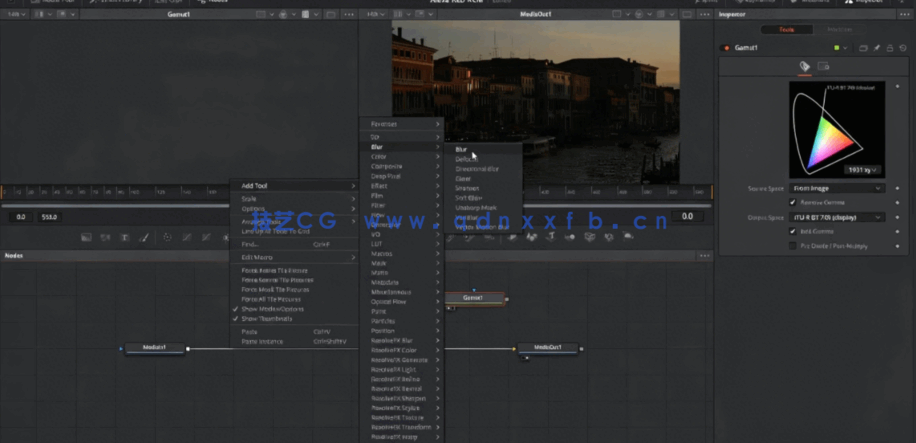The width and height of the screenshot is (916, 443).
Task: Select the Color Corrector tool icon
Action: (x=167, y=237)
